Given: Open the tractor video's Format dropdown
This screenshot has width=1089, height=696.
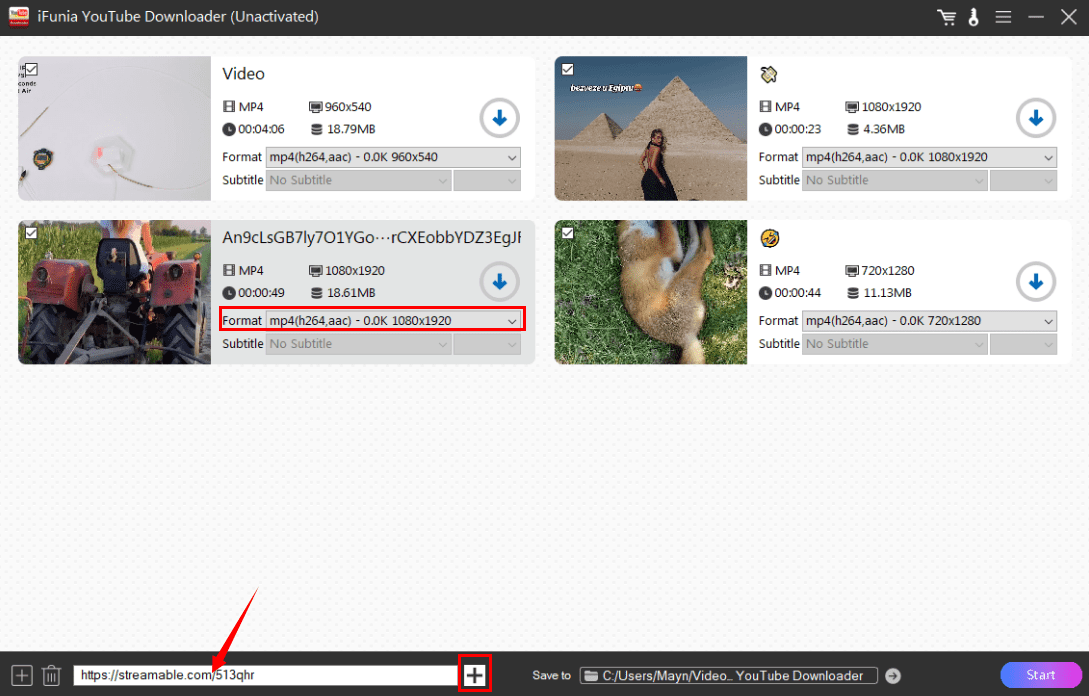Looking at the screenshot, I should pyautogui.click(x=393, y=321).
